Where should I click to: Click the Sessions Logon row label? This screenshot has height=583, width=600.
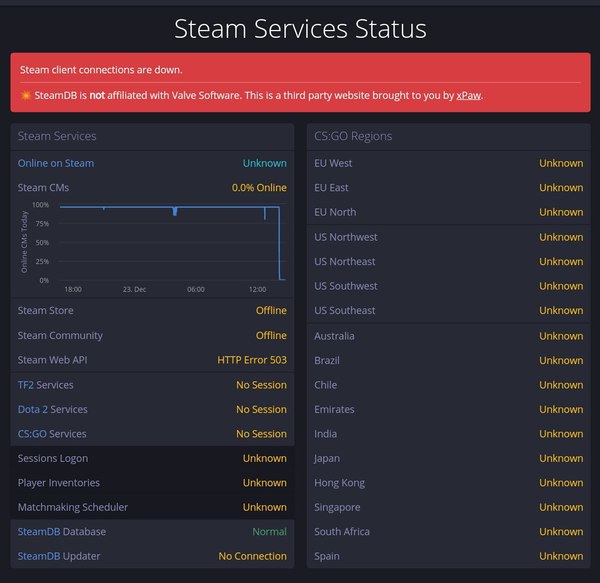coord(53,458)
